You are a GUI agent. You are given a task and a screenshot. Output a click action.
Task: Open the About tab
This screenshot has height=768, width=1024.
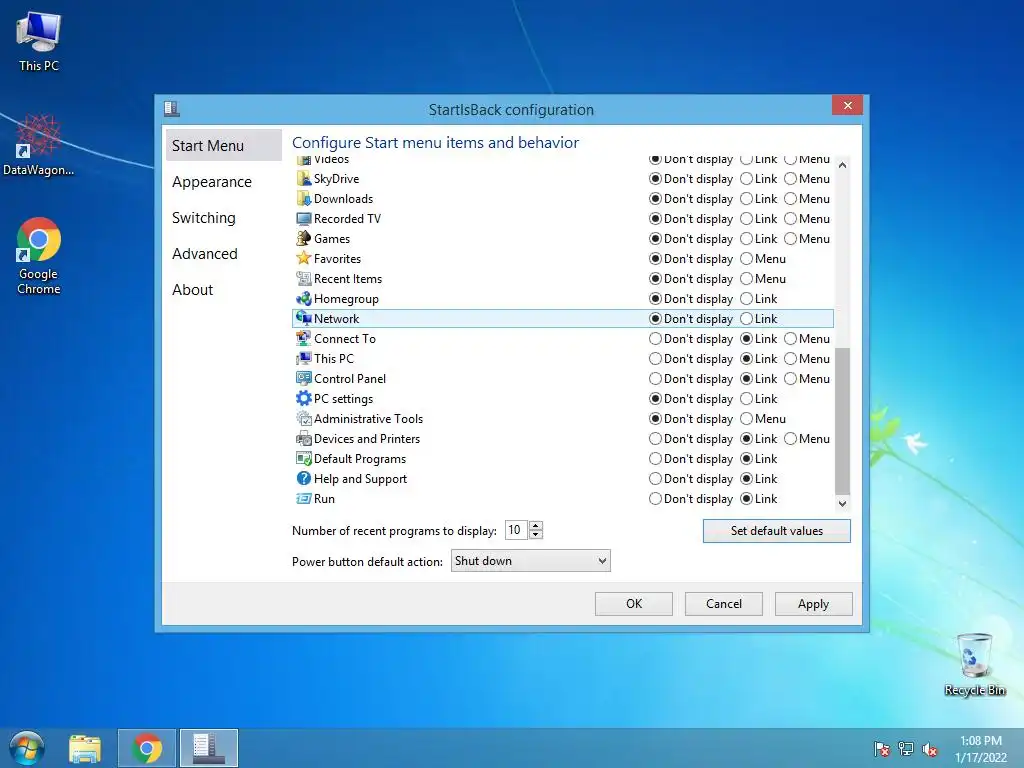(193, 289)
